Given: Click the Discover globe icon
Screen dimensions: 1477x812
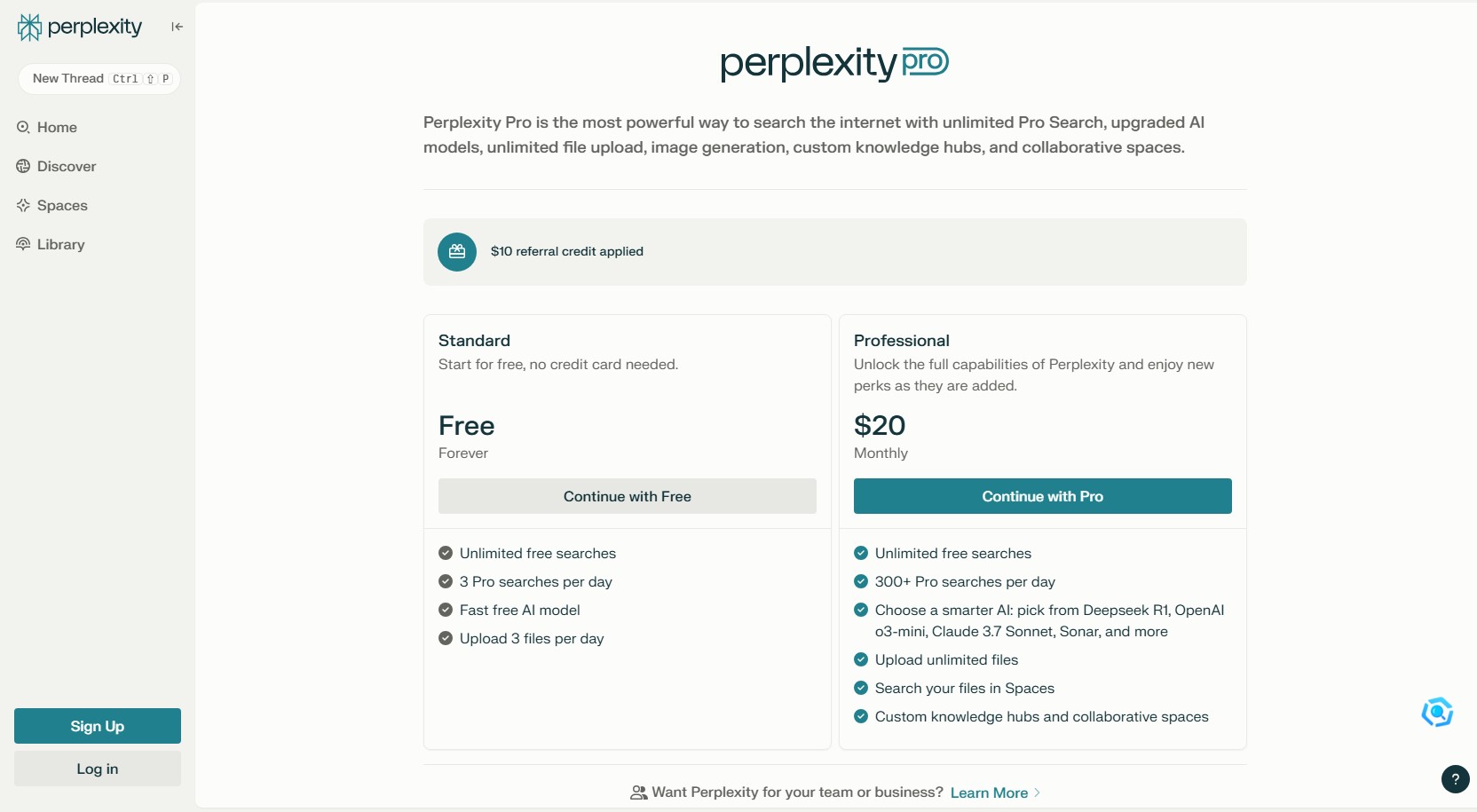Looking at the screenshot, I should [23, 166].
